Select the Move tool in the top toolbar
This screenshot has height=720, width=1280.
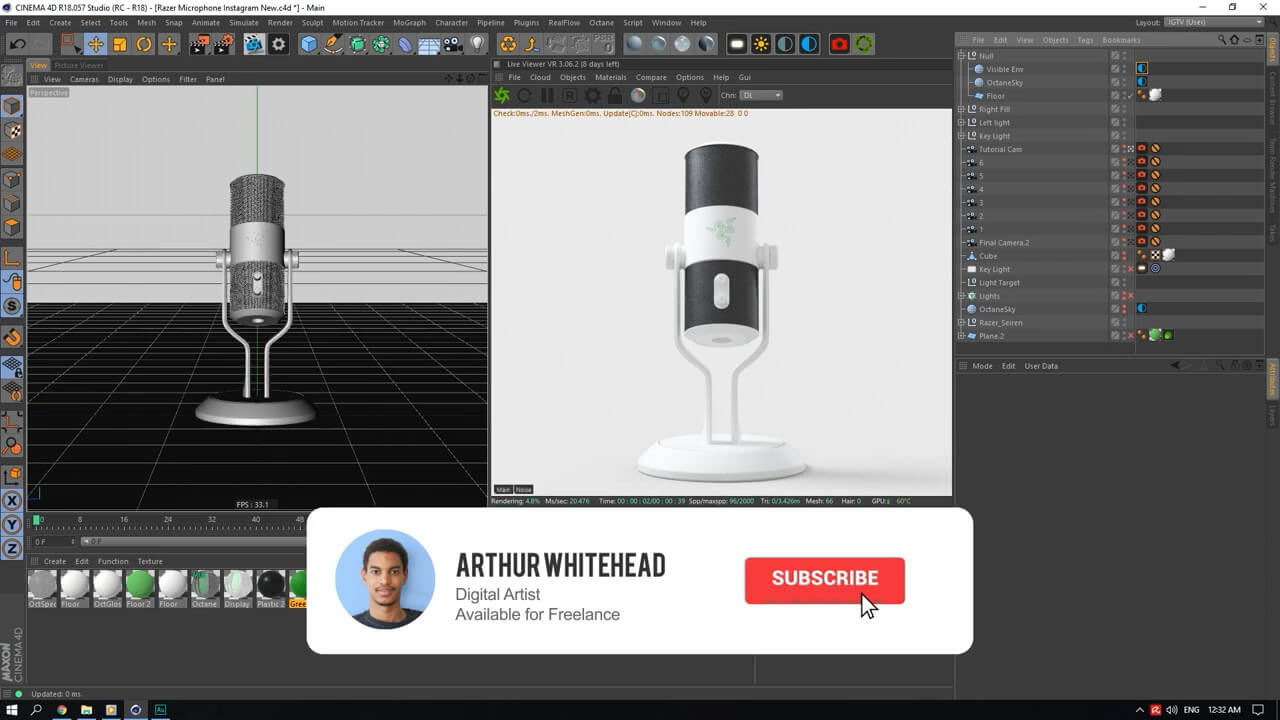pyautogui.click(x=96, y=44)
